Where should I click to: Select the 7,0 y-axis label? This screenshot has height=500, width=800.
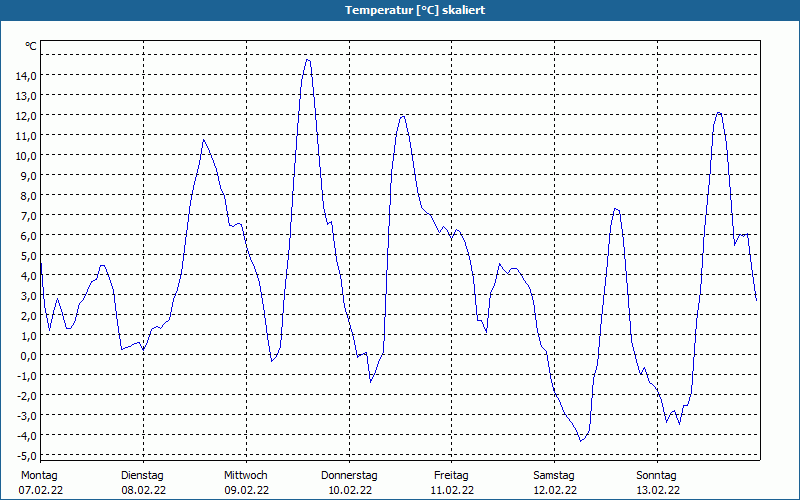pyautogui.click(x=29, y=215)
